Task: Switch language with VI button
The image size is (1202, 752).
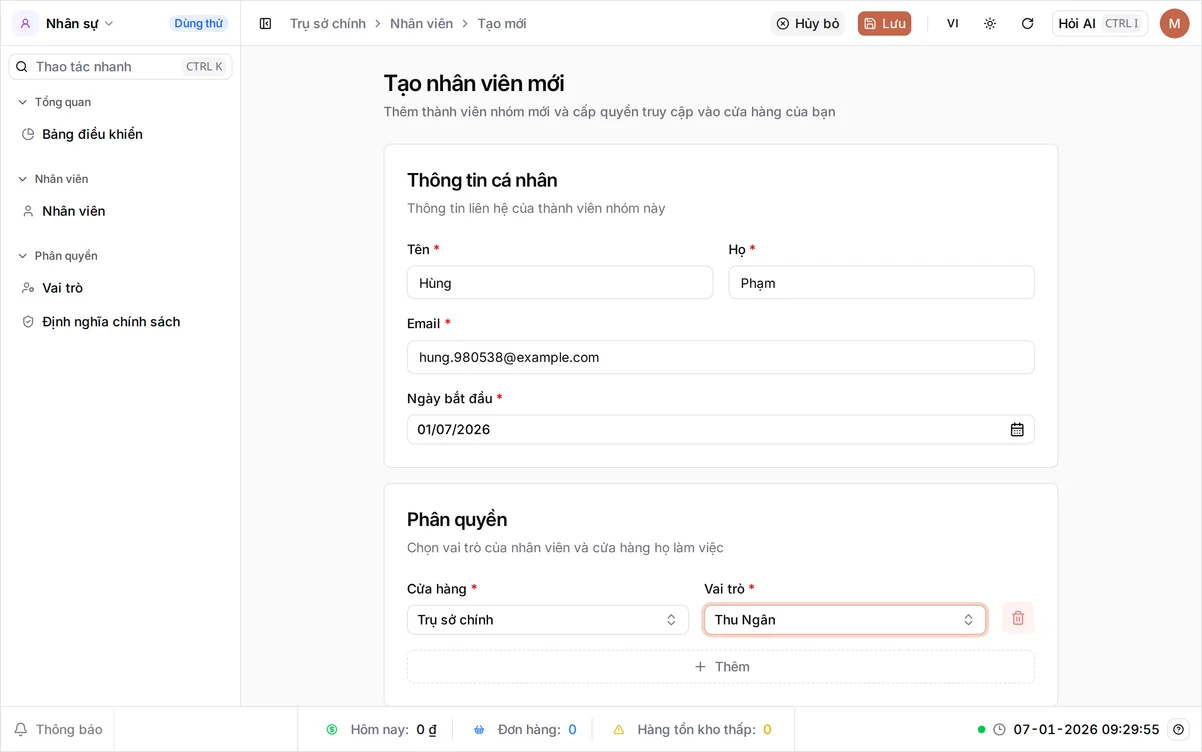Action: (x=952, y=23)
